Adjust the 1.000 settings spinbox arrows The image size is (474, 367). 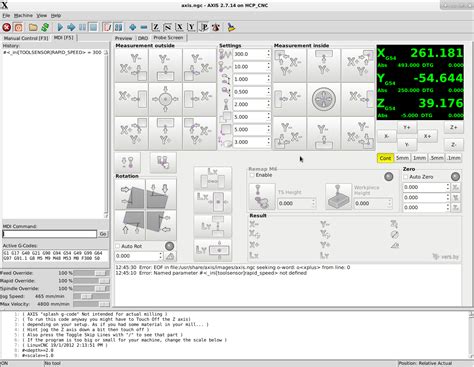[268, 79]
